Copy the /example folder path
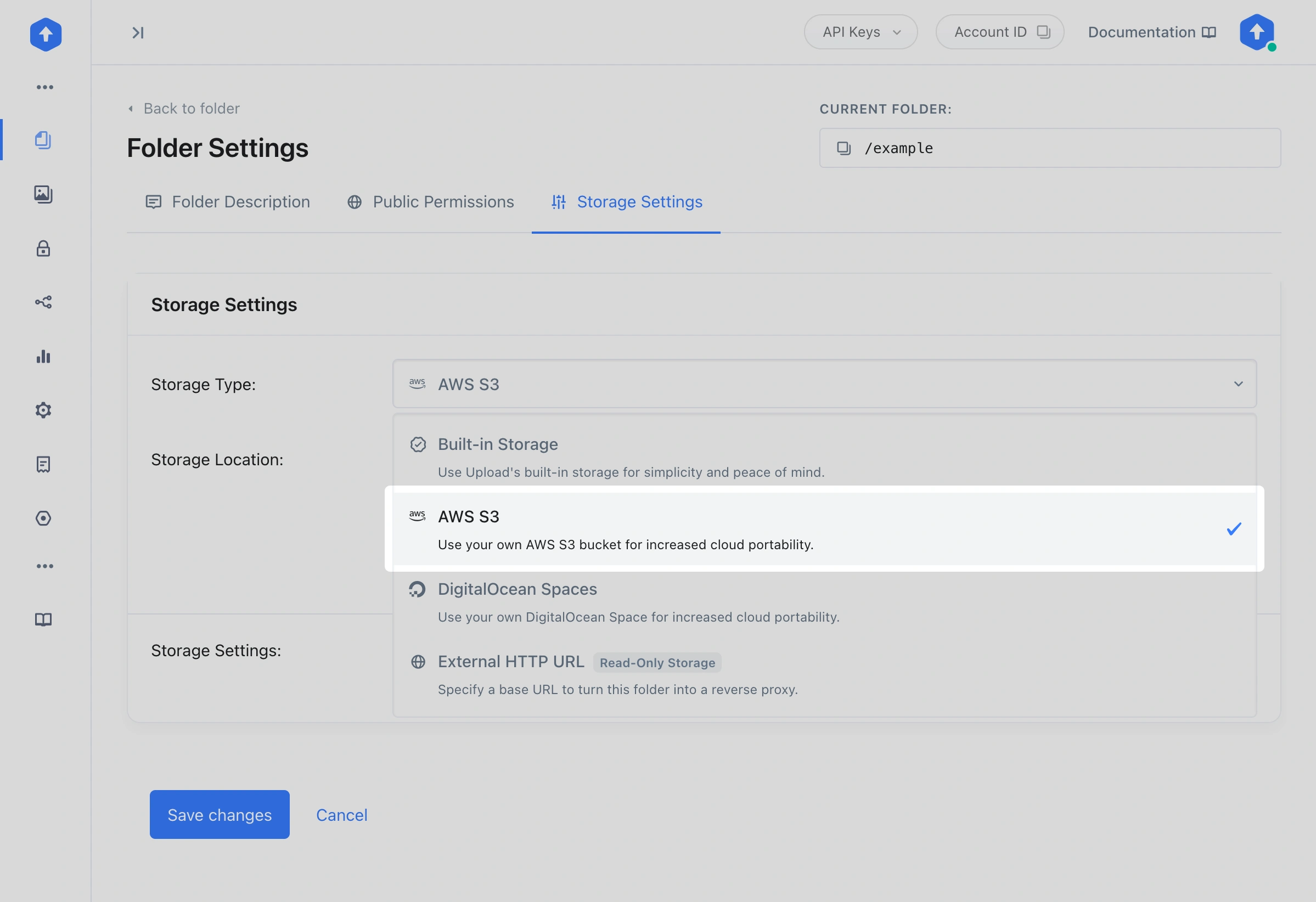 [x=843, y=148]
